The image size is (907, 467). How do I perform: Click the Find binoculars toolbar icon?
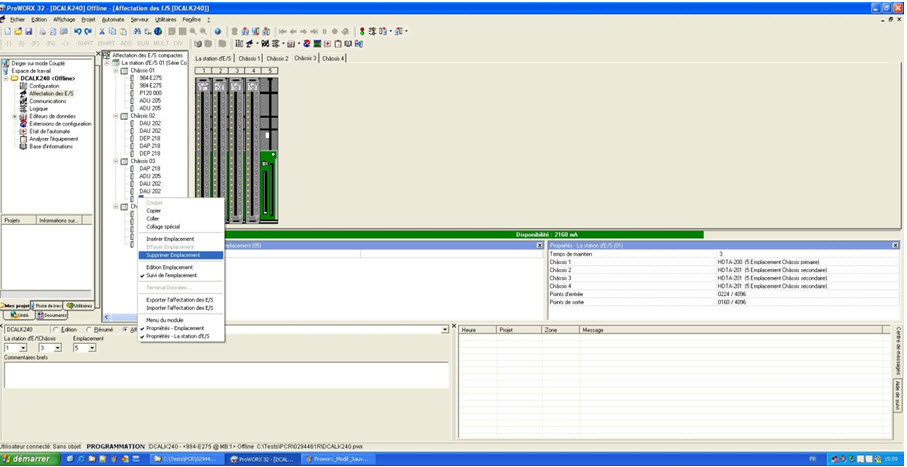click(x=138, y=31)
